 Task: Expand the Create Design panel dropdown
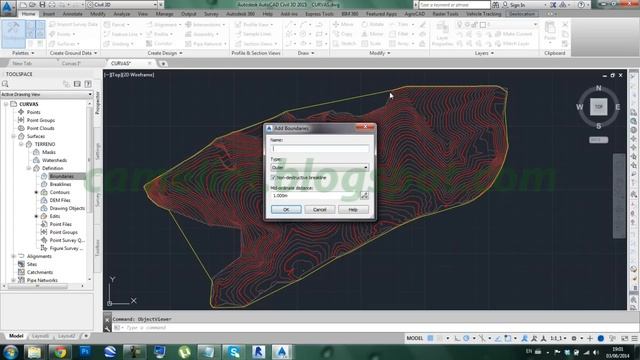165,53
